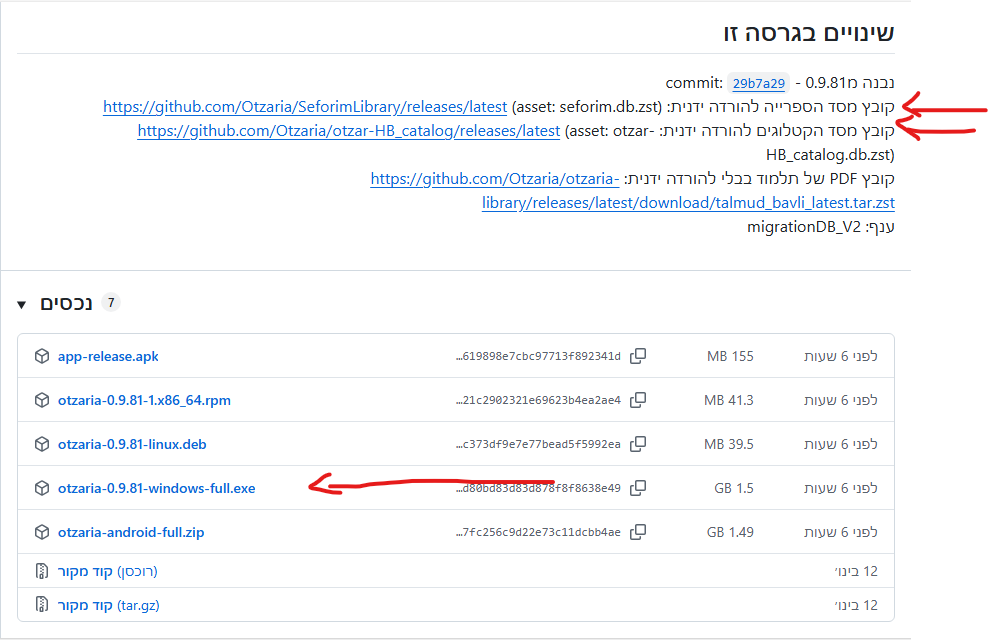
Task: Click the package icon beside otzaria-0.9.81-windows-full.exe
Action: point(42,488)
